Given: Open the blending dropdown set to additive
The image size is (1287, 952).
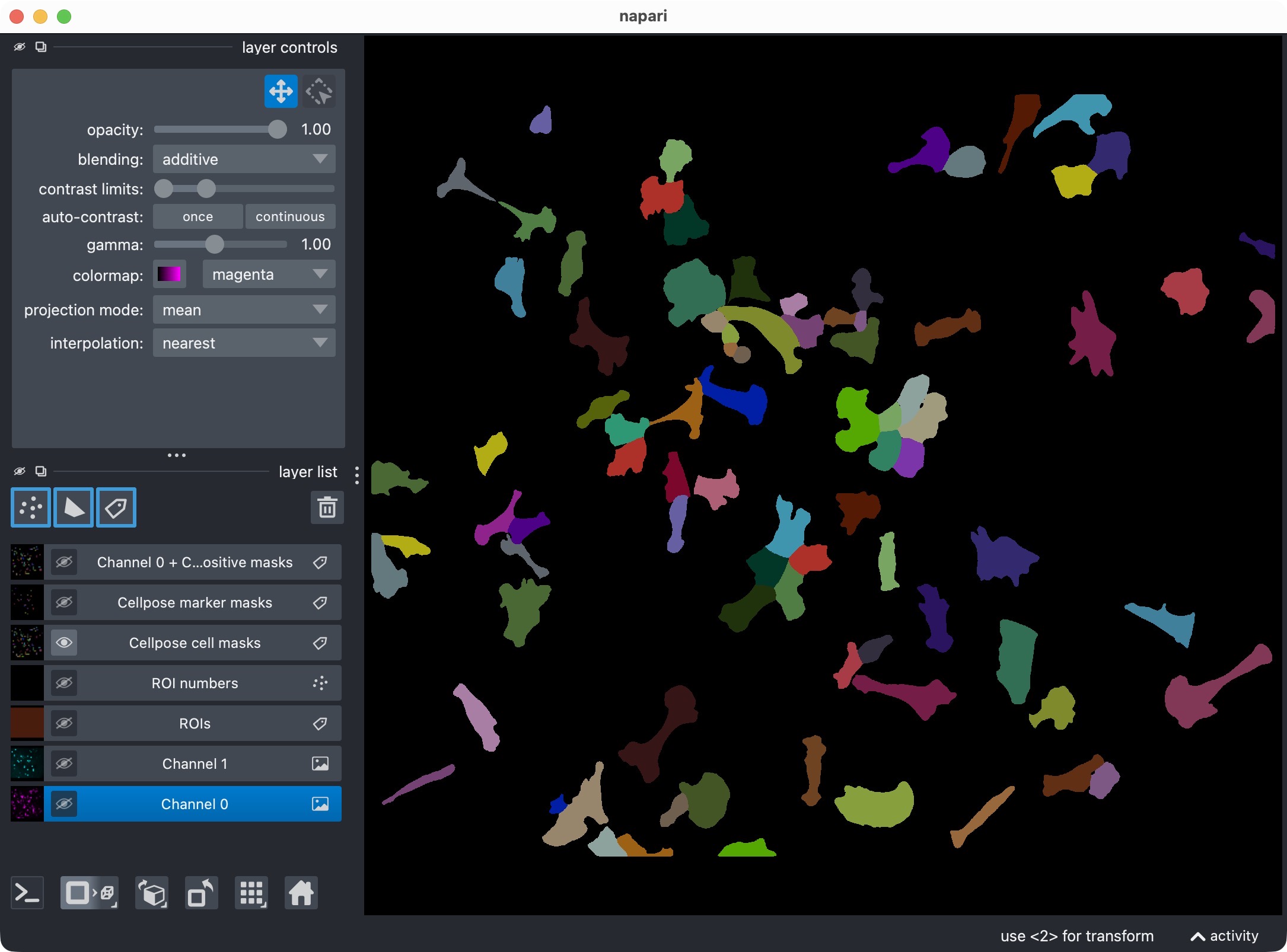Looking at the screenshot, I should coord(244,159).
